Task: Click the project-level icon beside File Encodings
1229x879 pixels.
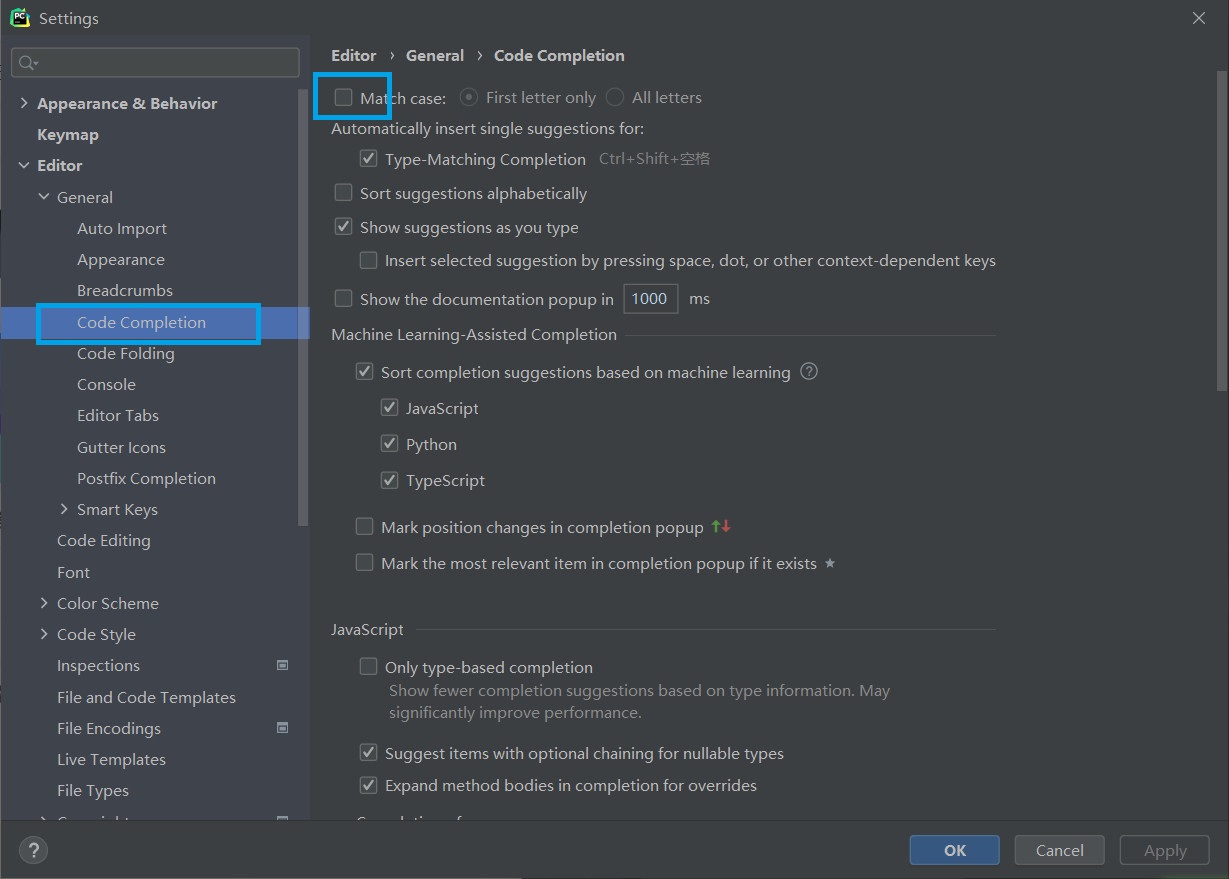Action: point(282,728)
